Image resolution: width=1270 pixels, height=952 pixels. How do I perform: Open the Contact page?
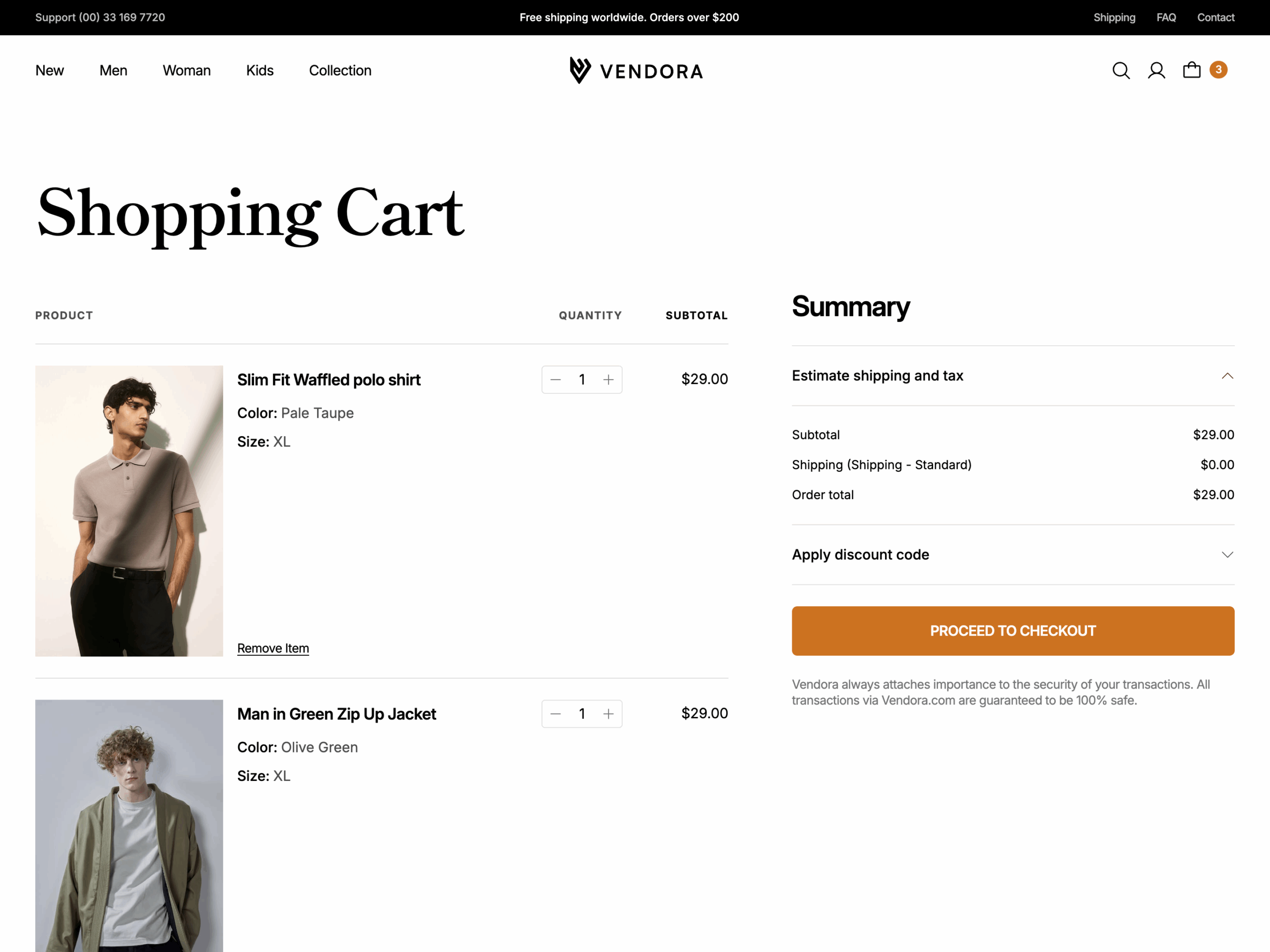pyautogui.click(x=1215, y=17)
